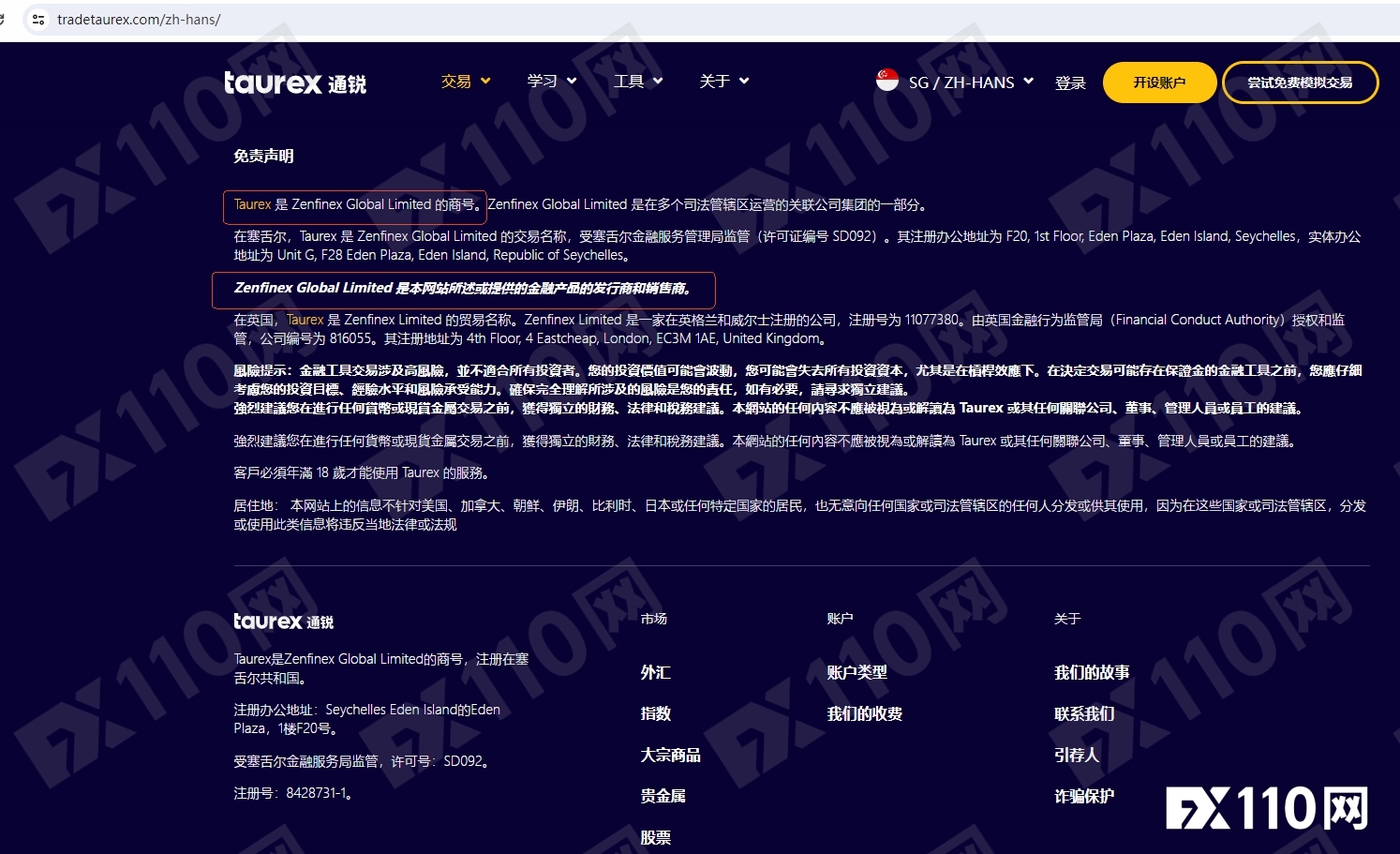The width and height of the screenshot is (1400, 854).
Task: Click the footer text with 许可号: SD092
Action: 362,762
